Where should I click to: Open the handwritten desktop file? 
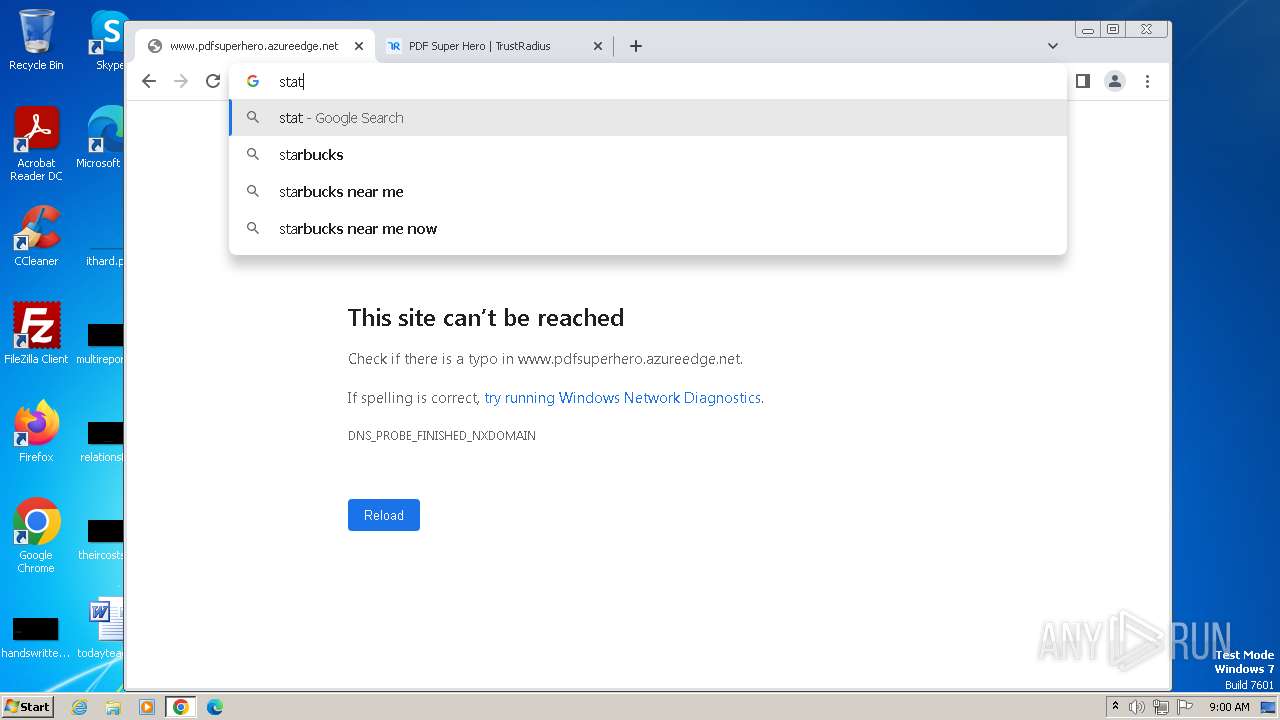(36, 638)
